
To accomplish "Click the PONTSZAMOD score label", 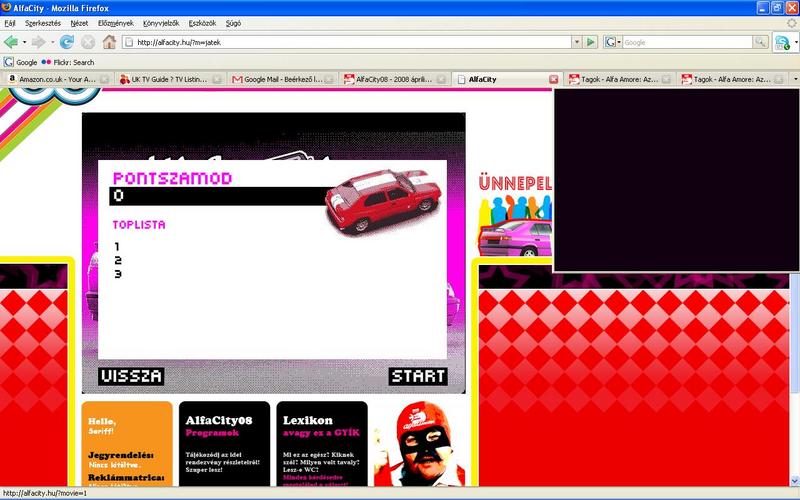I will click(x=172, y=178).
